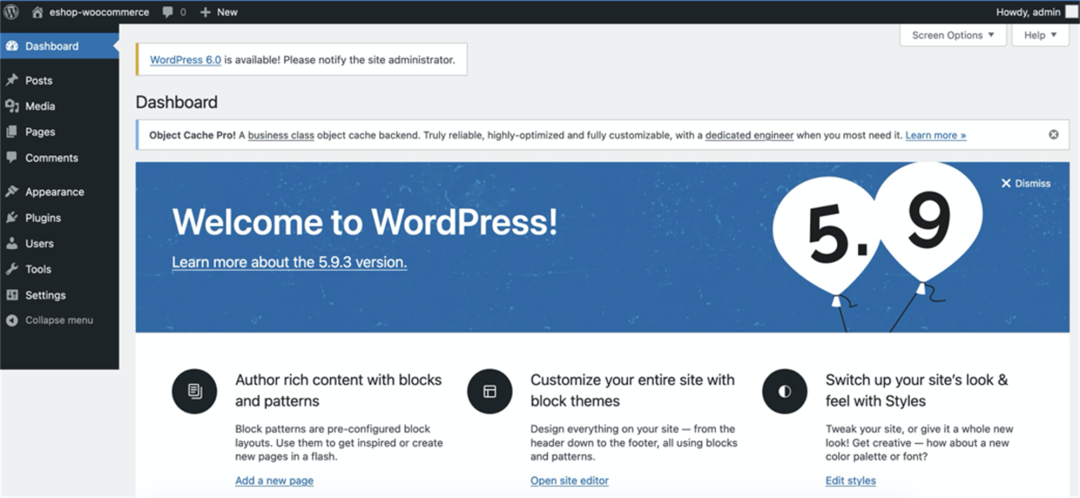Click the Collapse menu arrow icon
This screenshot has height=498, width=1080.
point(12,320)
